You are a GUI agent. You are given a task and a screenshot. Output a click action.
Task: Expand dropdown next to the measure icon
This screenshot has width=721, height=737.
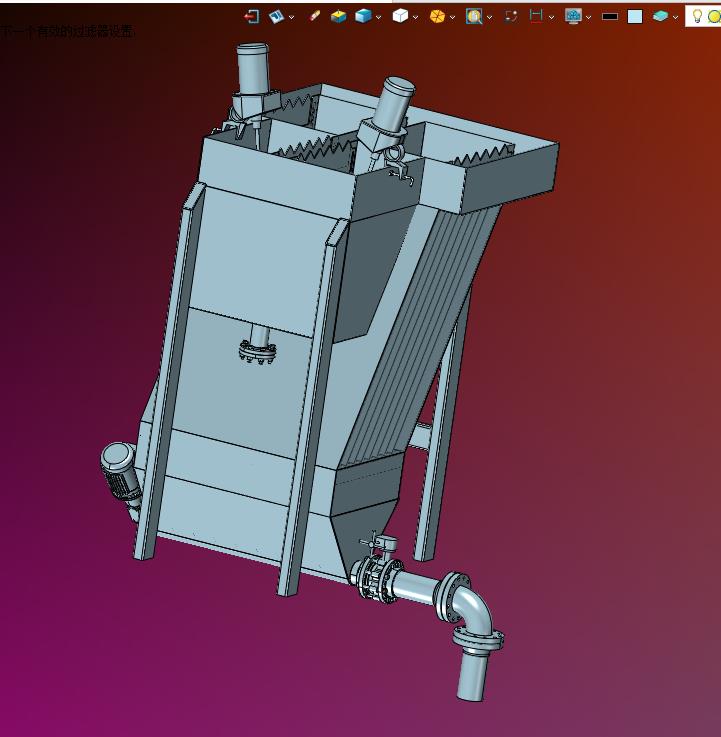[x=551, y=17]
